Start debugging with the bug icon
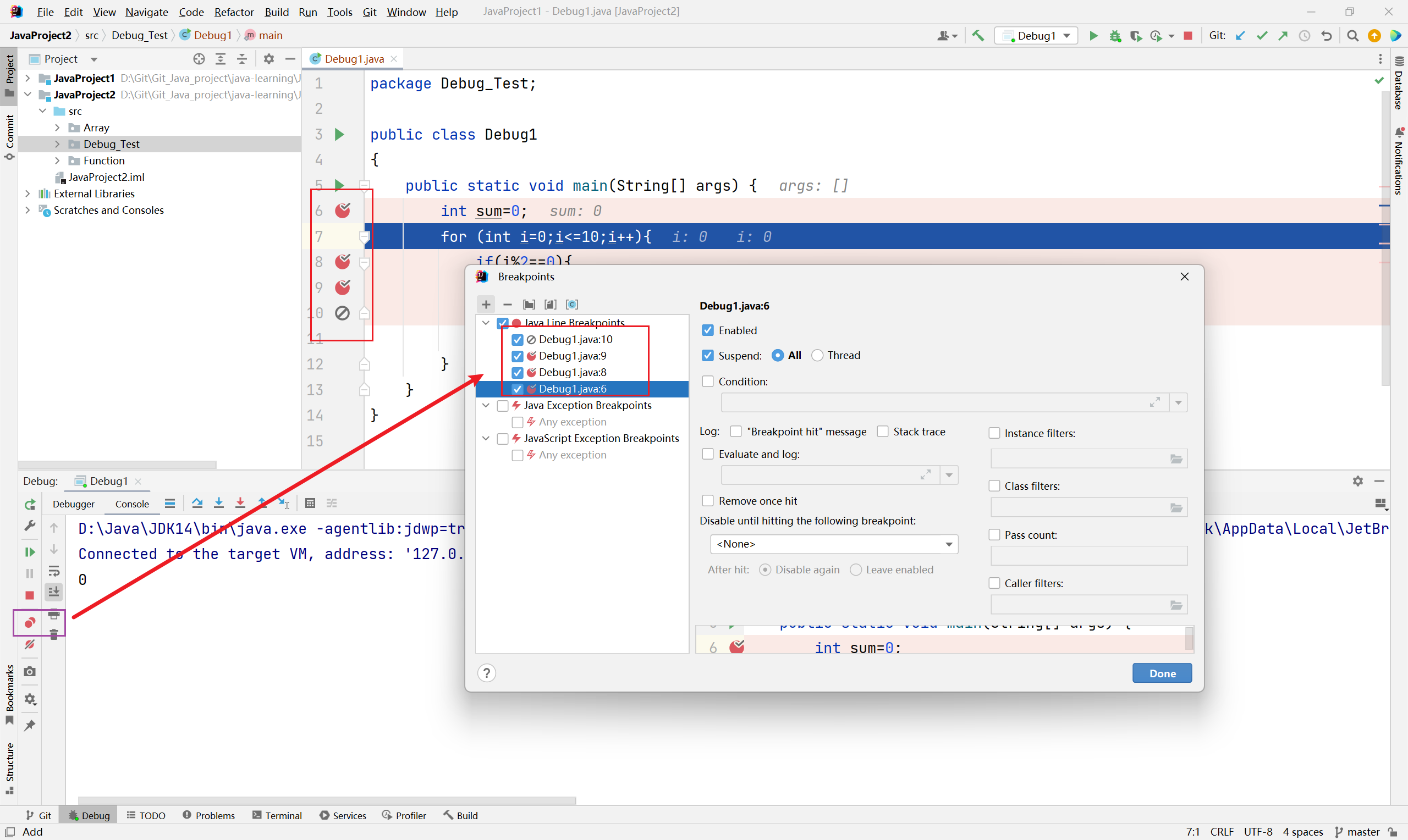The height and width of the screenshot is (840, 1408). coord(1115,35)
